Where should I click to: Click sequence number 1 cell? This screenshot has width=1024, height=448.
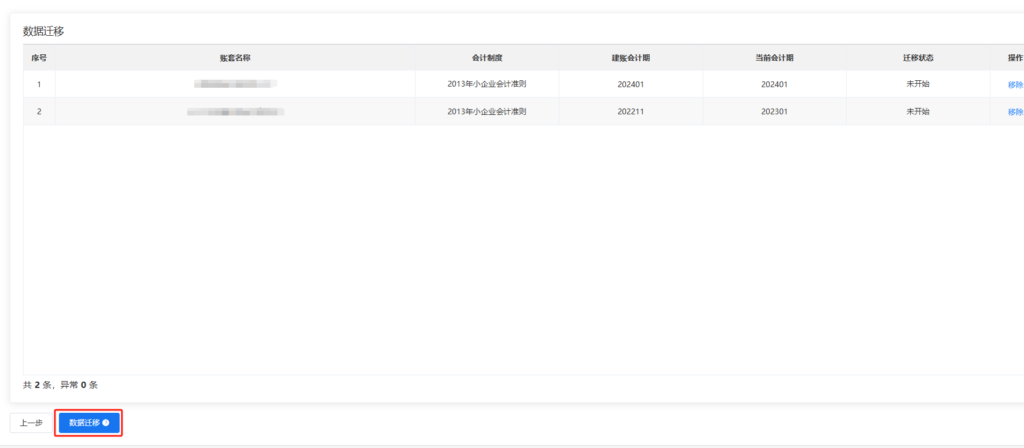pyautogui.click(x=39, y=84)
